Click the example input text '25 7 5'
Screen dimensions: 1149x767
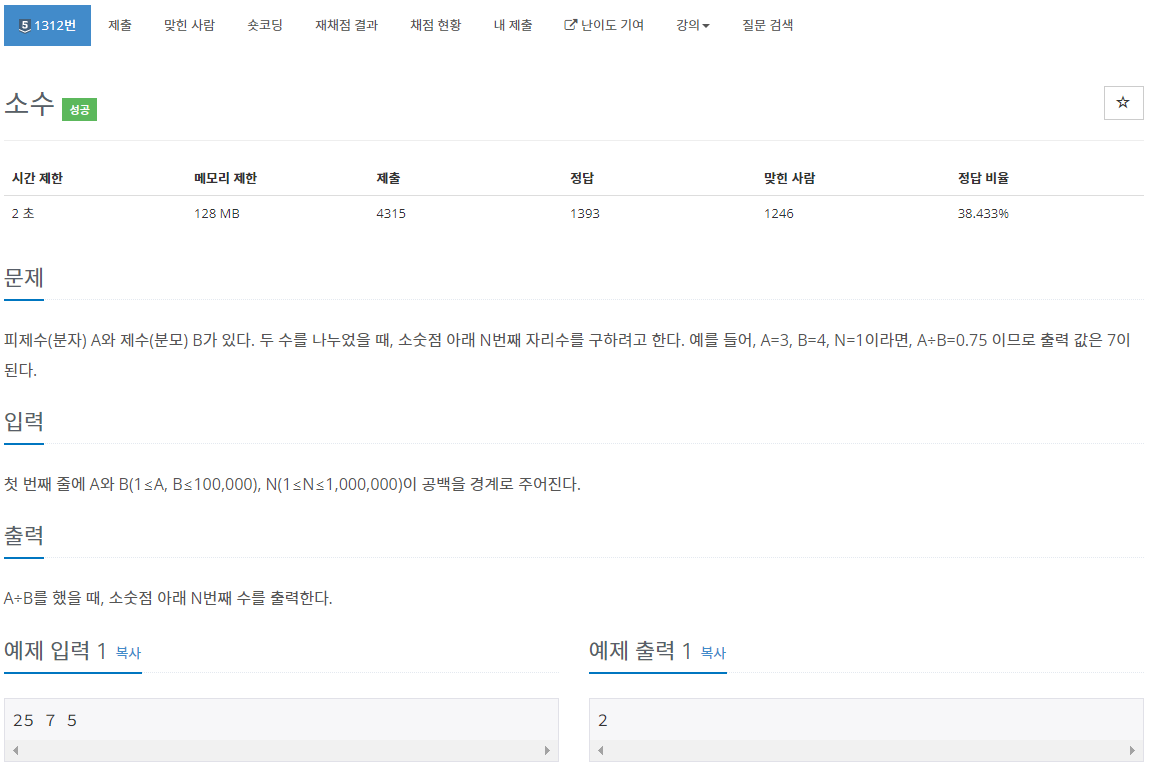(x=45, y=721)
